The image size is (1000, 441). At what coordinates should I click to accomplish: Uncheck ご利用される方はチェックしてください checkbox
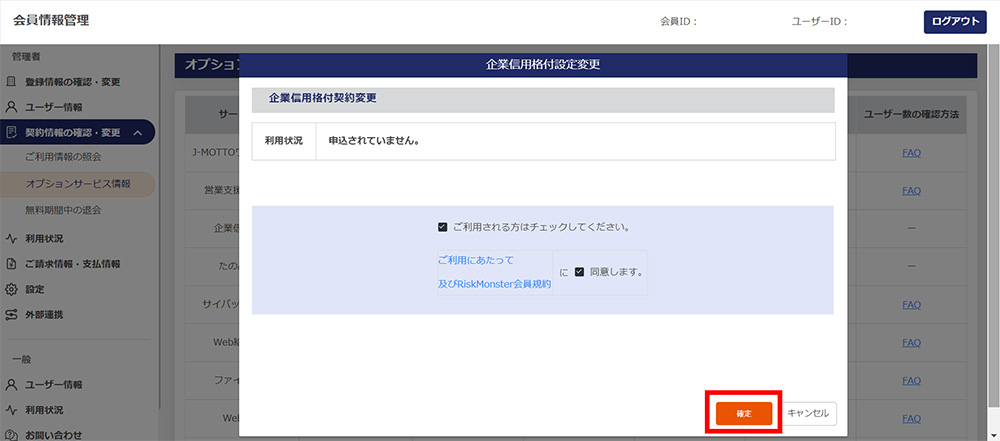(x=443, y=227)
